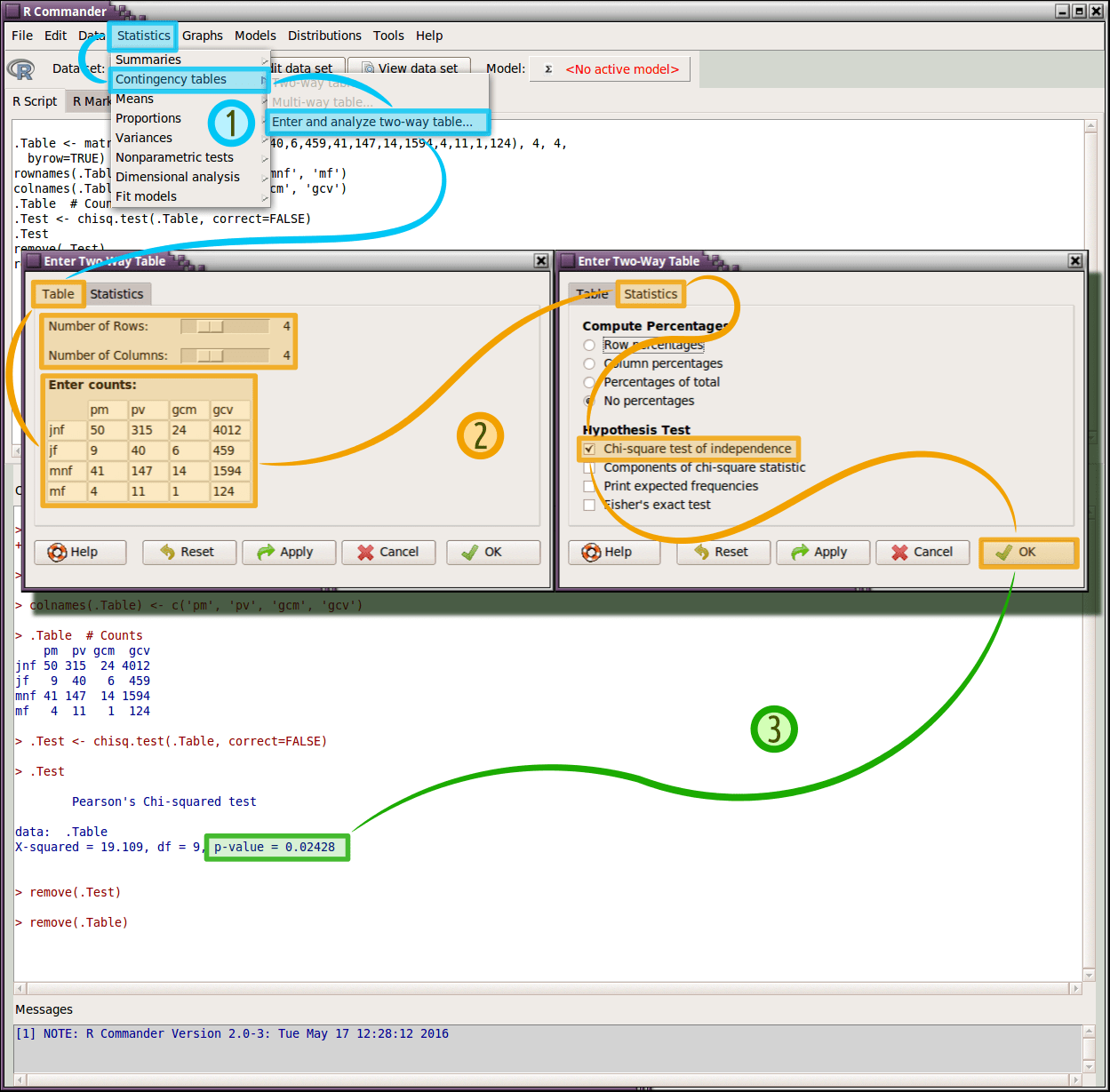Click Messages pane note text
This screenshot has width=1110, height=1092.
pos(232,1033)
